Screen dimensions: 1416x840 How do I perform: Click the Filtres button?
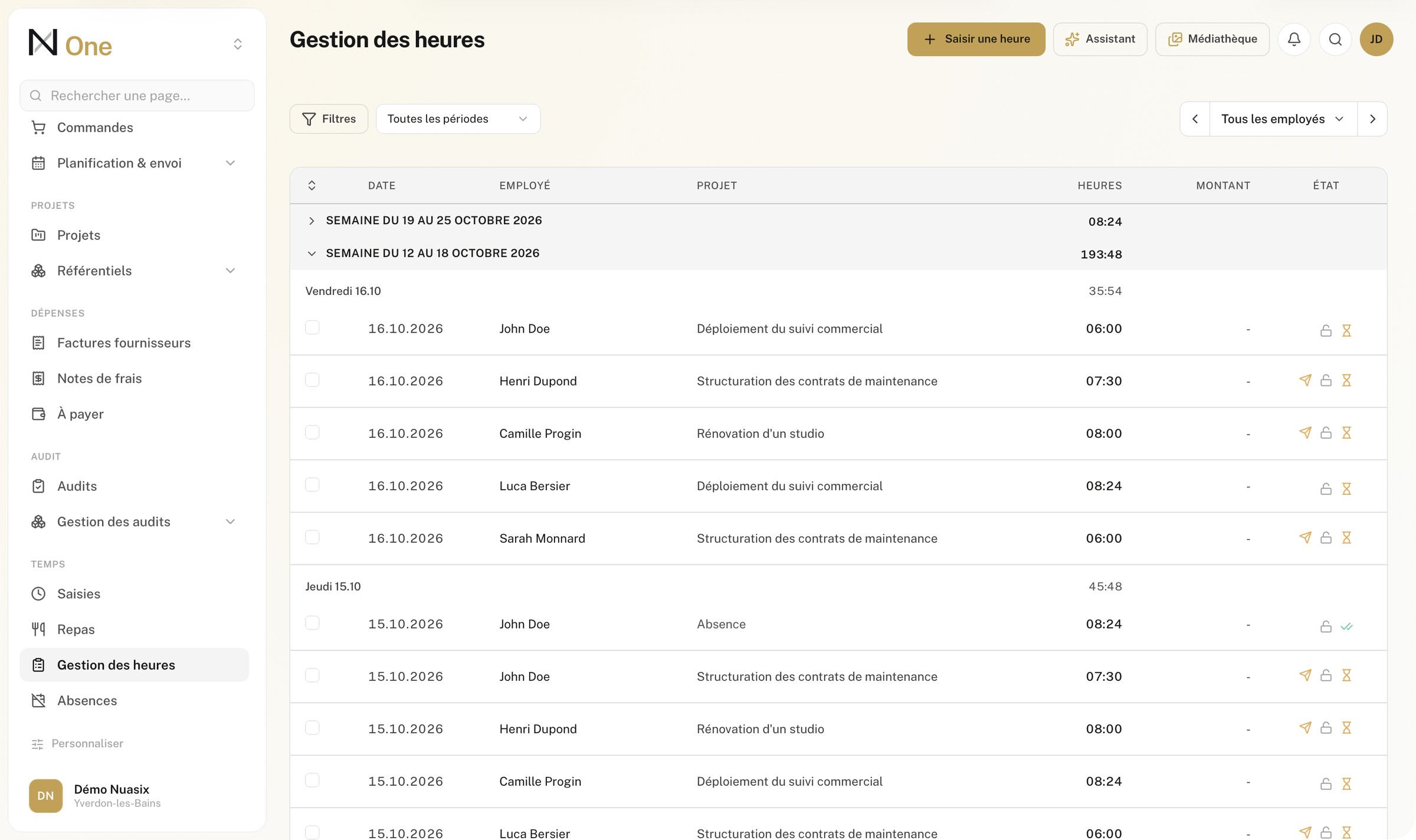pos(329,119)
